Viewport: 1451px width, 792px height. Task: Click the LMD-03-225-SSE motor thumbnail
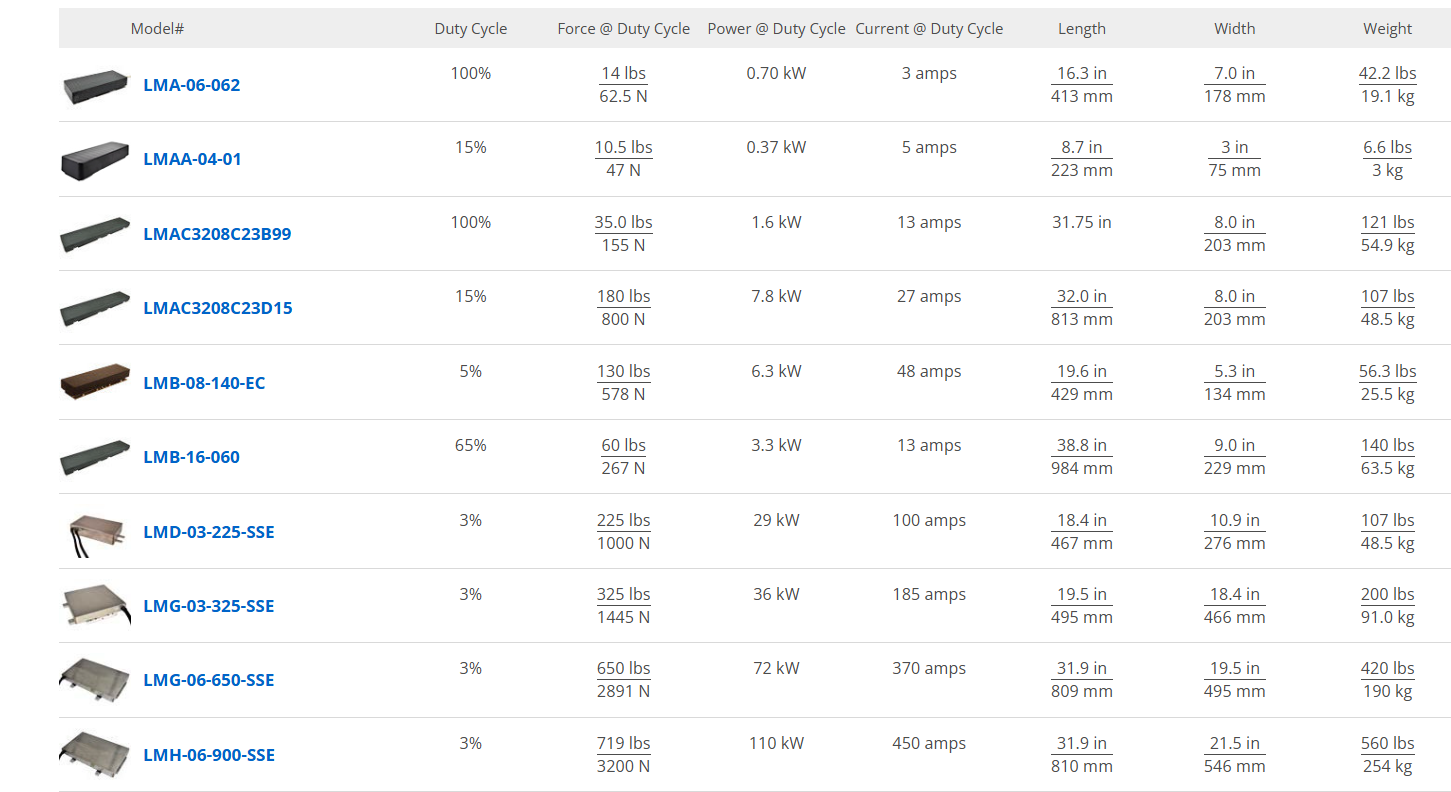pos(96,532)
